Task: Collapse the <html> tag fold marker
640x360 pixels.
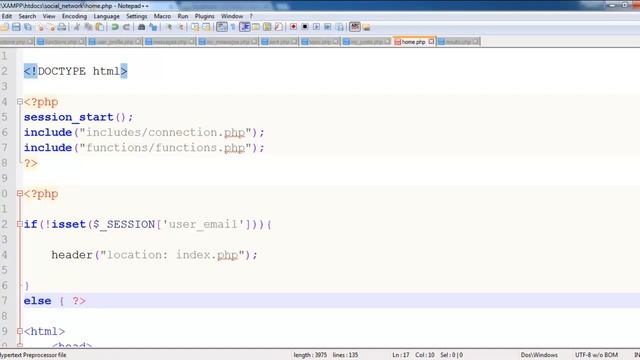Action: (20, 331)
